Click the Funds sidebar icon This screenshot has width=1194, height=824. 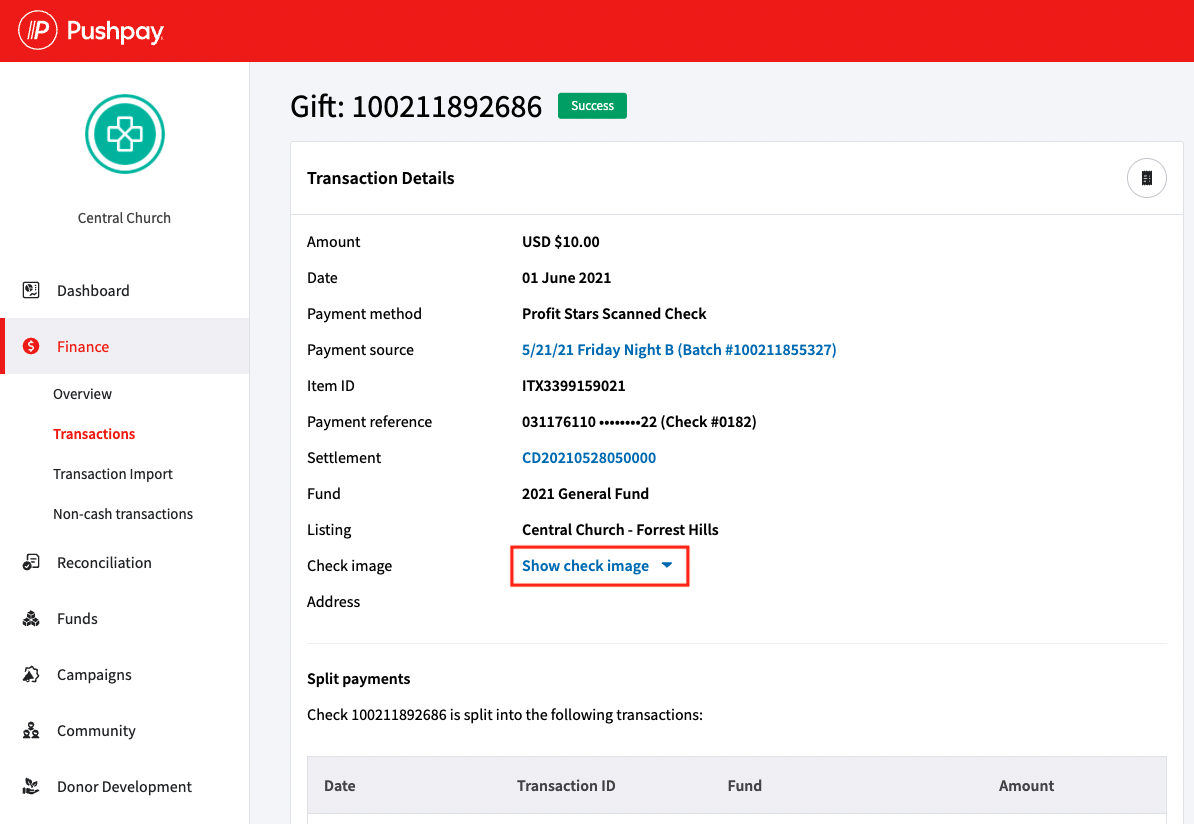click(x=31, y=619)
